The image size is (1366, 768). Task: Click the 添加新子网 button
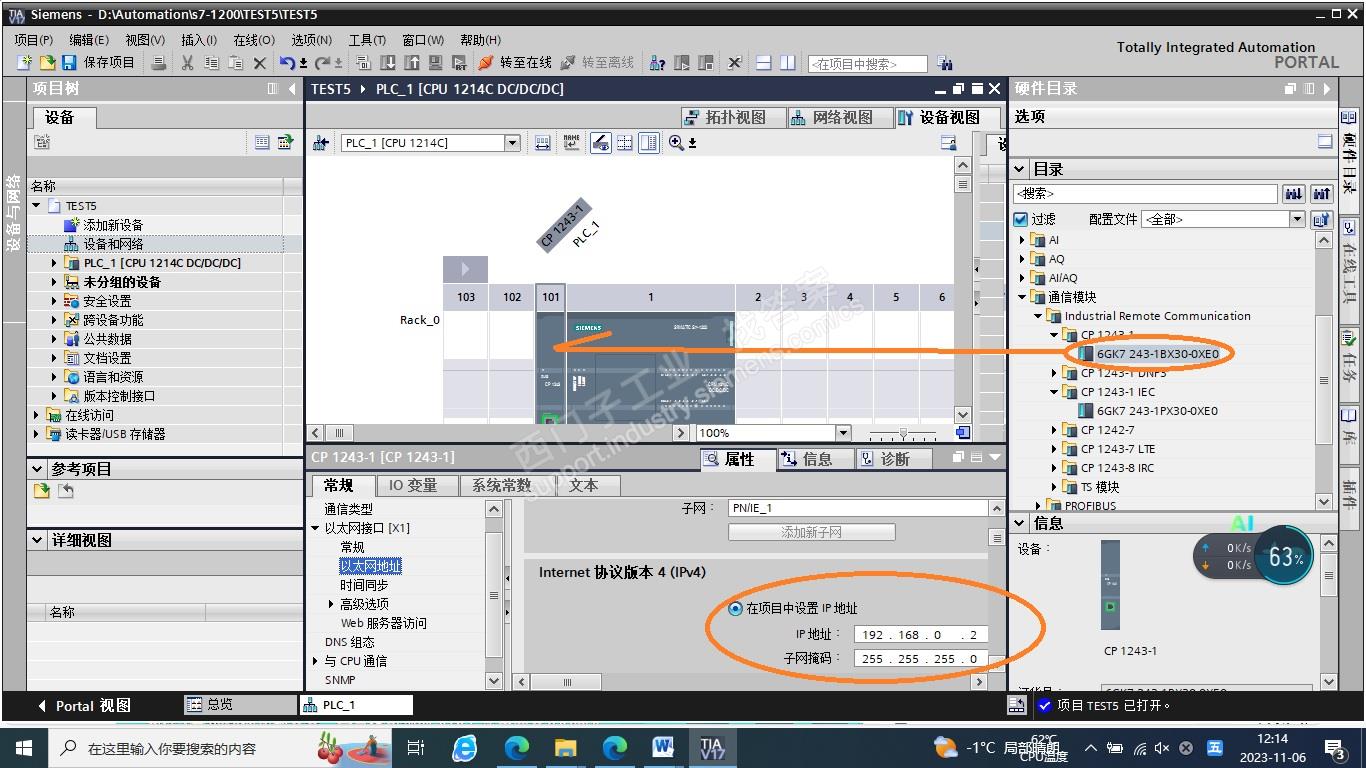pos(811,532)
